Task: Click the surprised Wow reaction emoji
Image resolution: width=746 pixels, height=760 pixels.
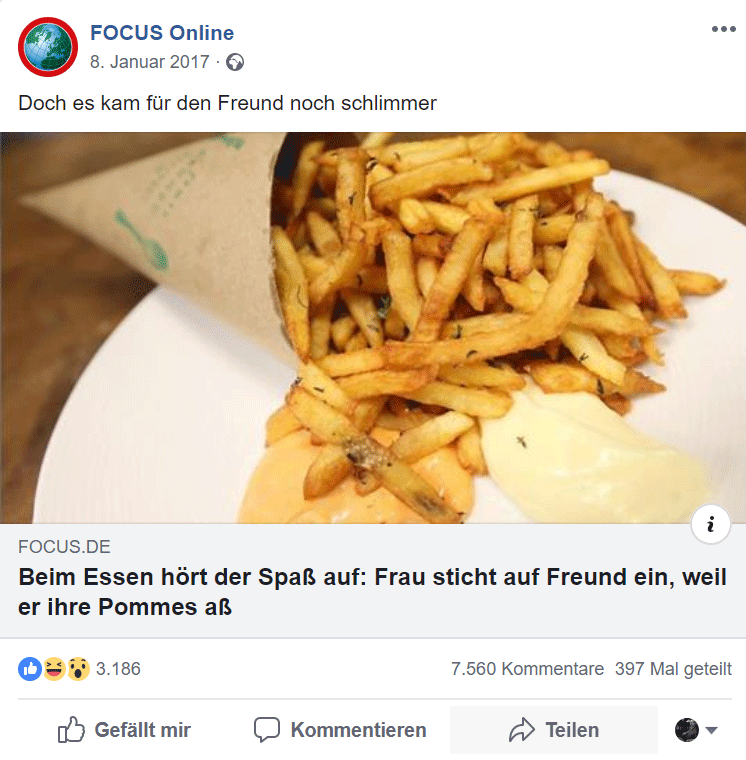Action: [x=78, y=669]
